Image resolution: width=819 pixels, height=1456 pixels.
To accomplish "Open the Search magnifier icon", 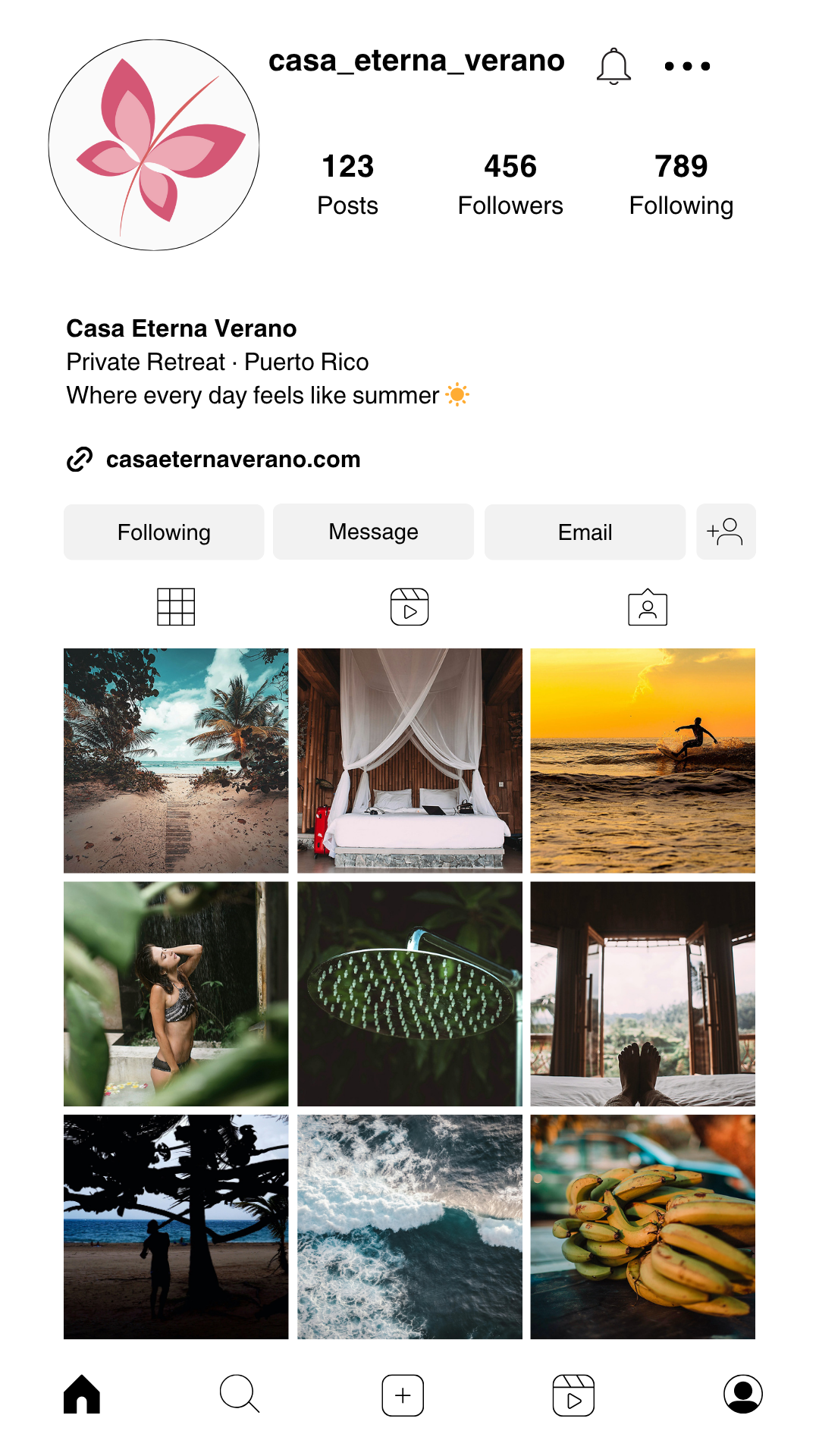I will (240, 1394).
